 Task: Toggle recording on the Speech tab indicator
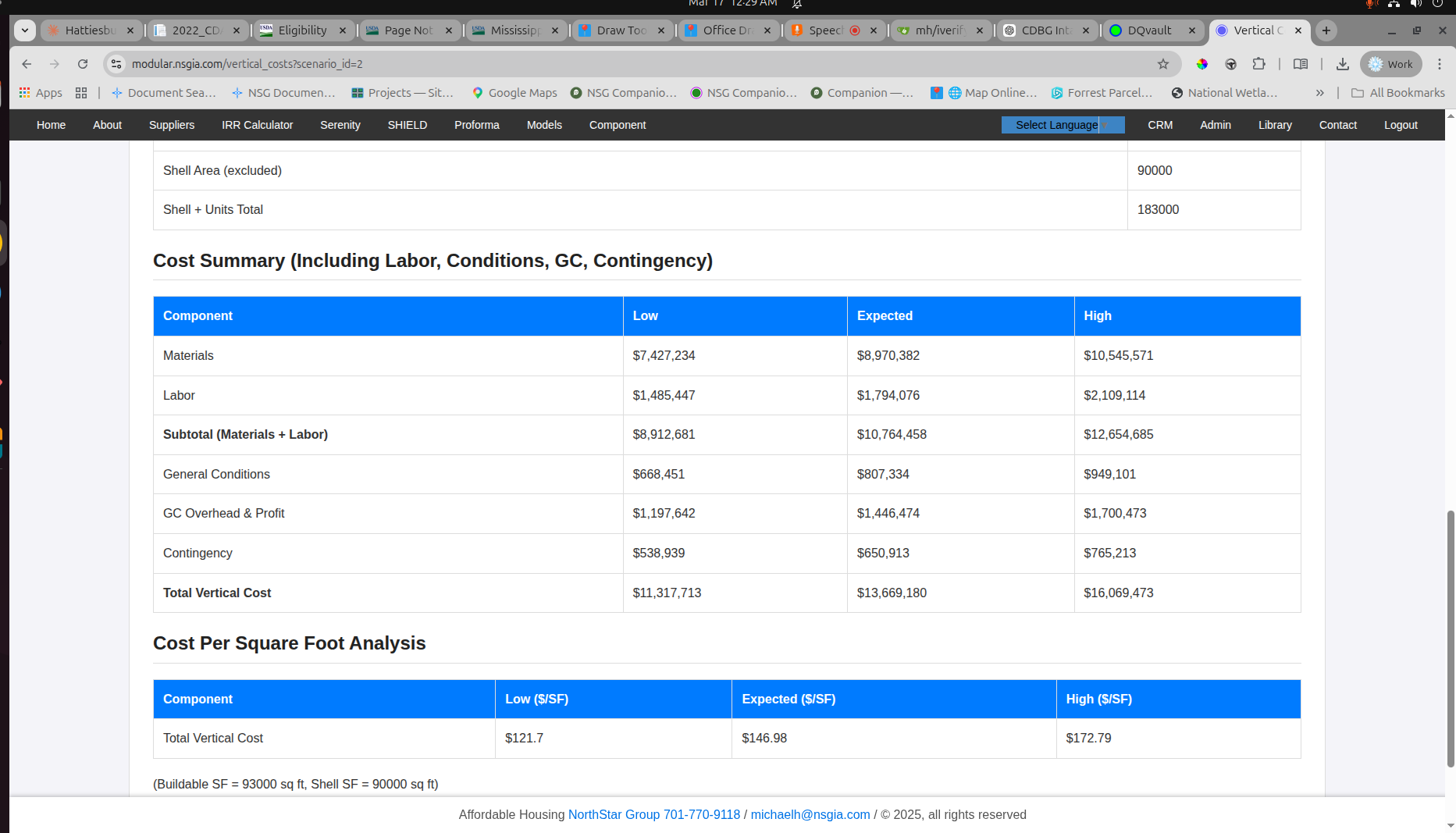click(x=856, y=30)
